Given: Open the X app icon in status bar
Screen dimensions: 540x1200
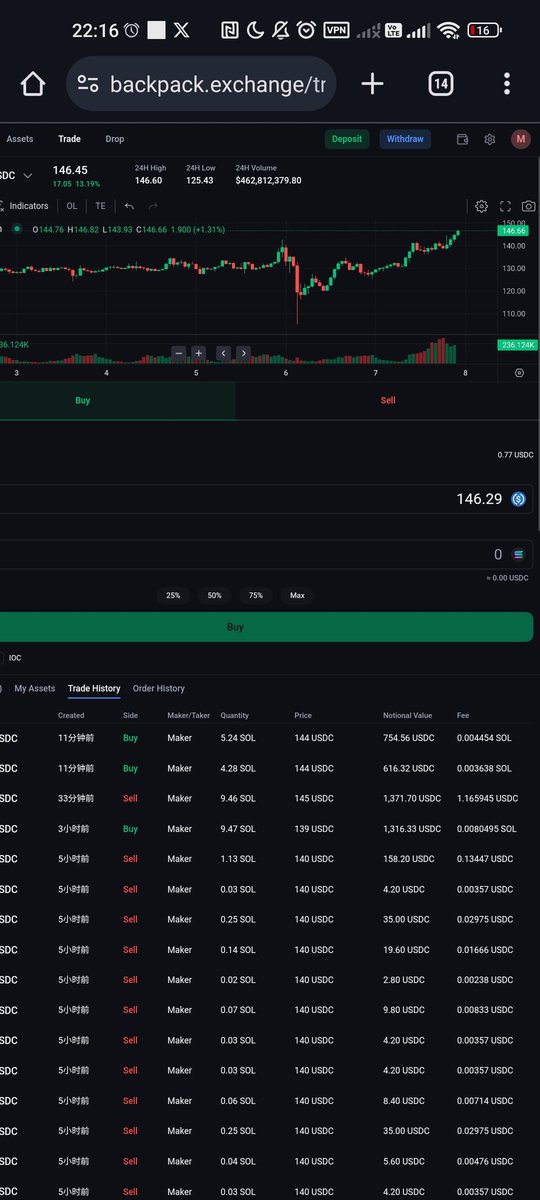Looking at the screenshot, I should (181, 30).
